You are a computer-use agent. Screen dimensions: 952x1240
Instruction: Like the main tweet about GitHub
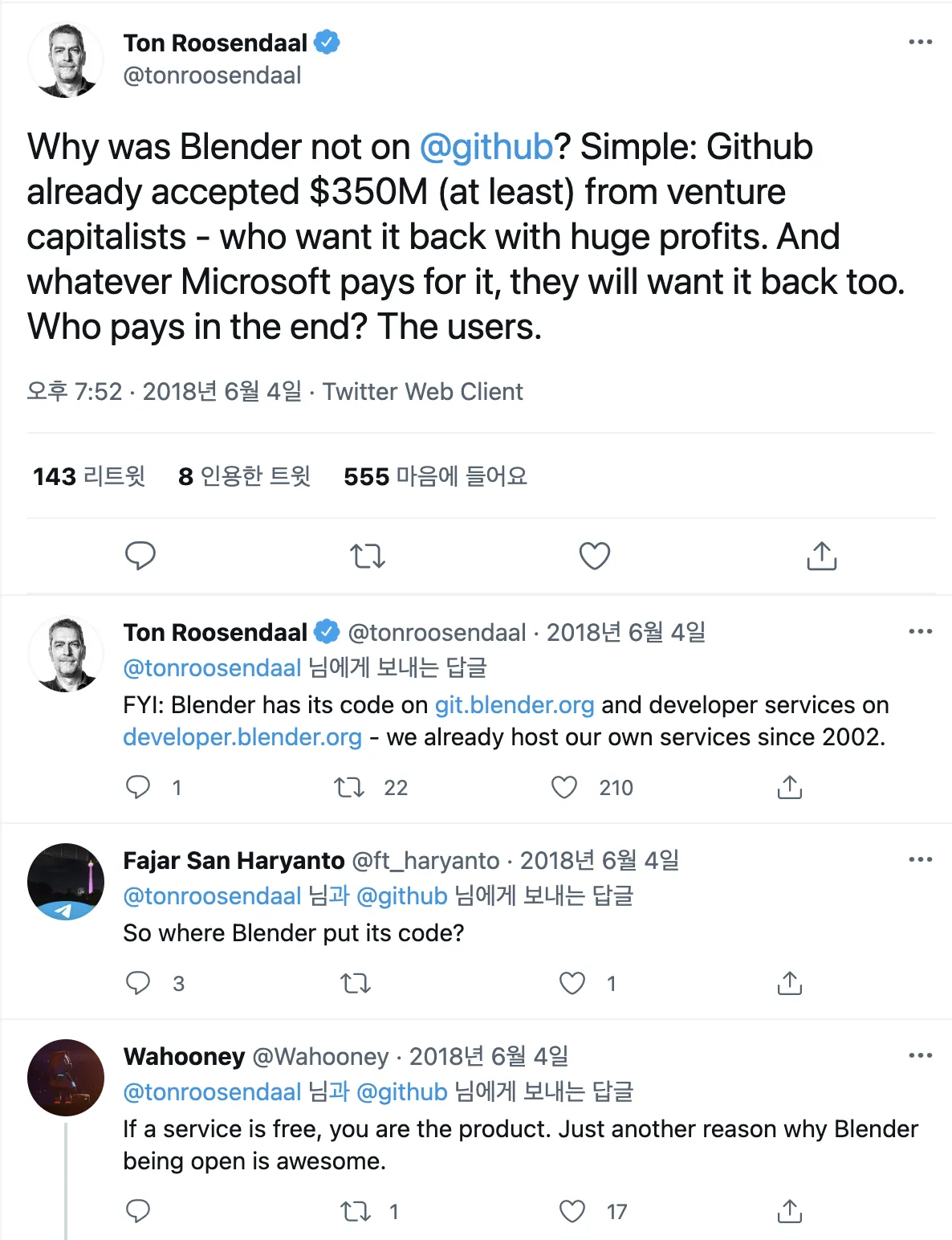(x=595, y=556)
